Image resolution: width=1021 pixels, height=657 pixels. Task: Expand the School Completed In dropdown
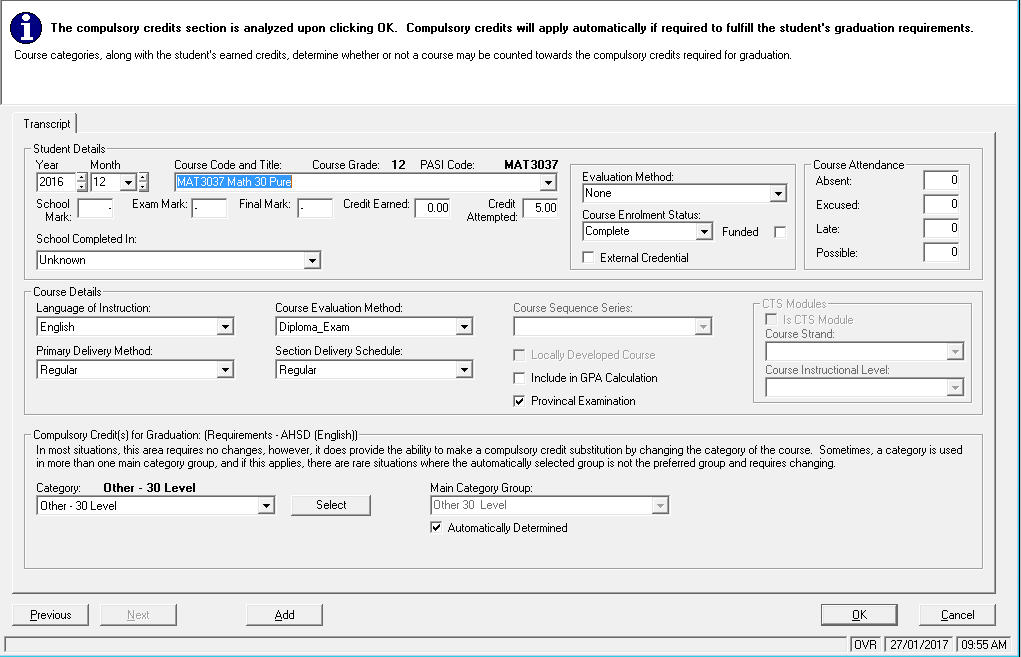tap(312, 260)
